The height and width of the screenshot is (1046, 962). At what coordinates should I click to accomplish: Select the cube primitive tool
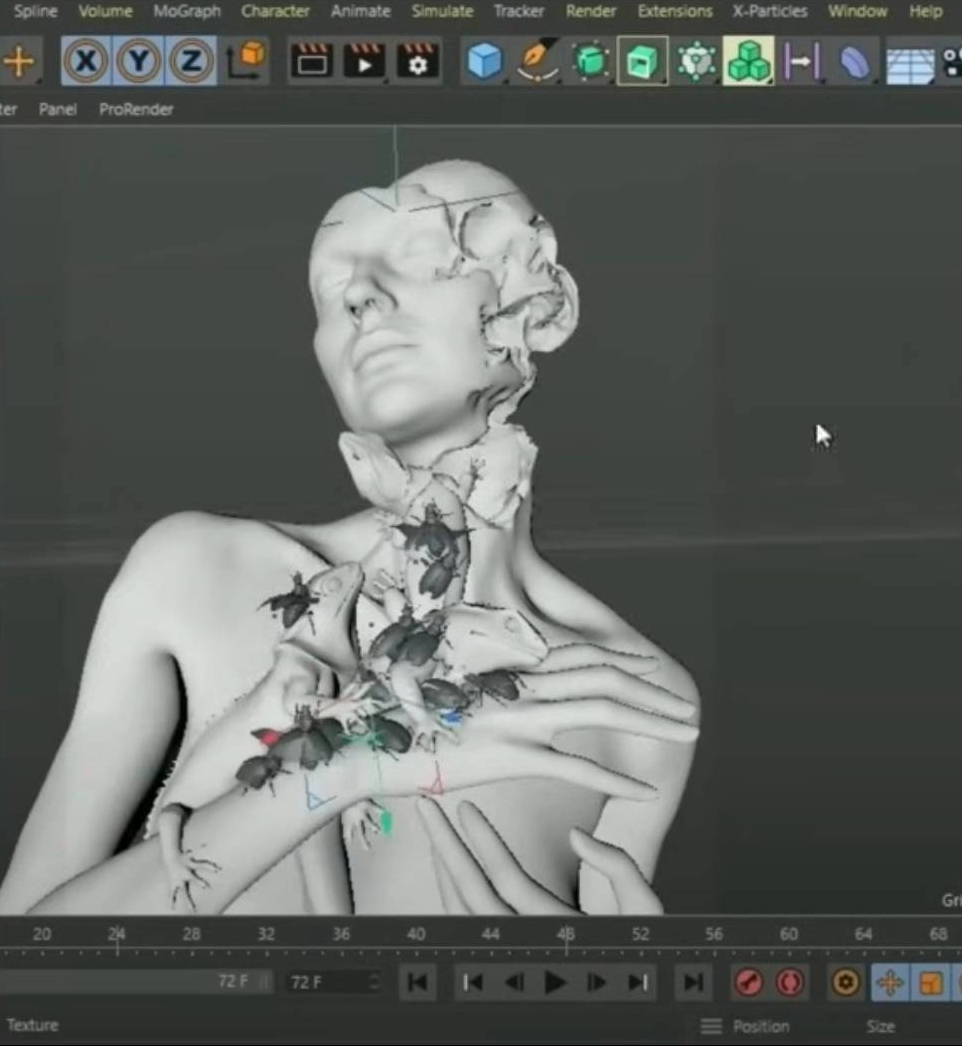click(483, 62)
